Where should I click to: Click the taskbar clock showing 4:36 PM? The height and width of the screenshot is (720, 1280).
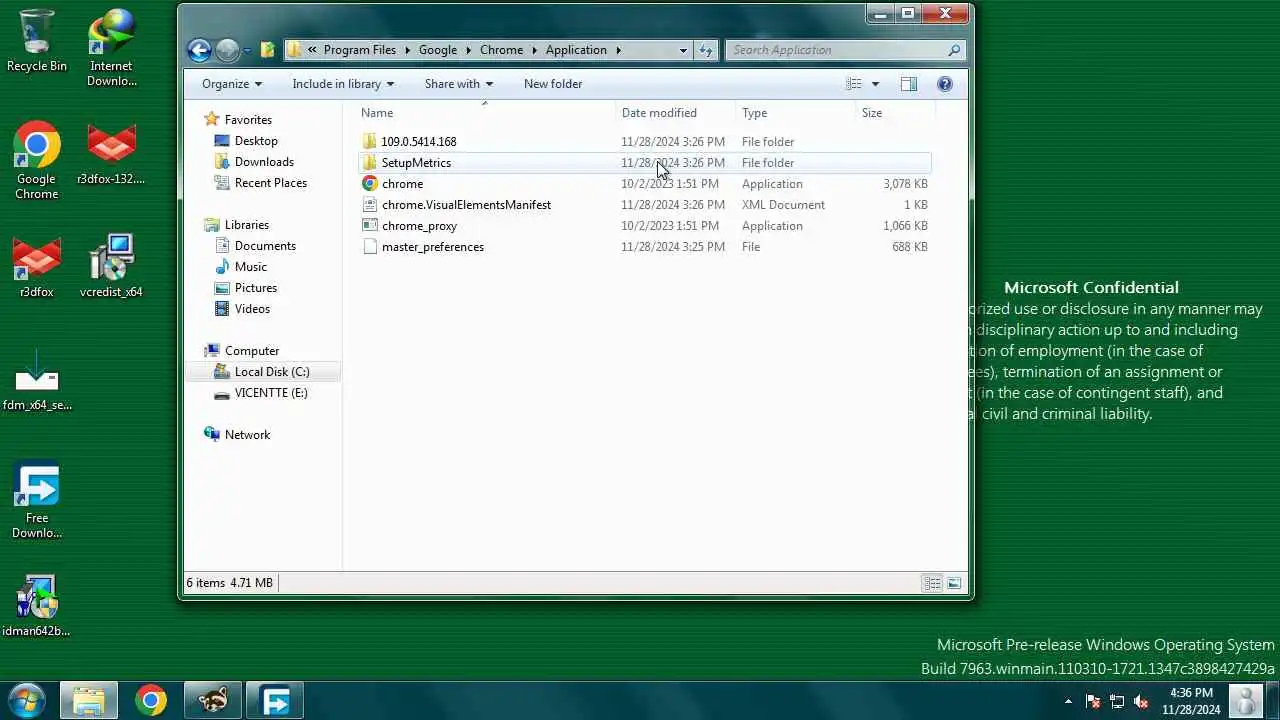1190,701
